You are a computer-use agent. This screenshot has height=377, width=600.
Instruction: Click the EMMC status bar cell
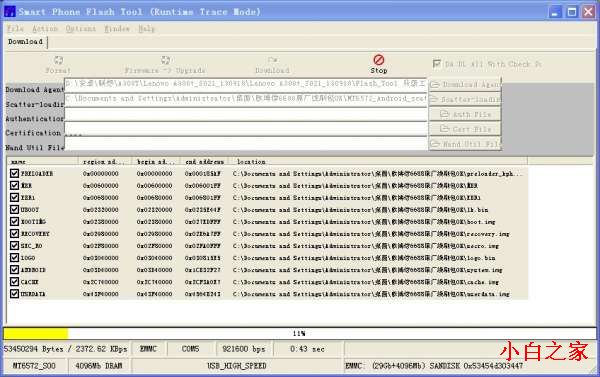coord(148,349)
